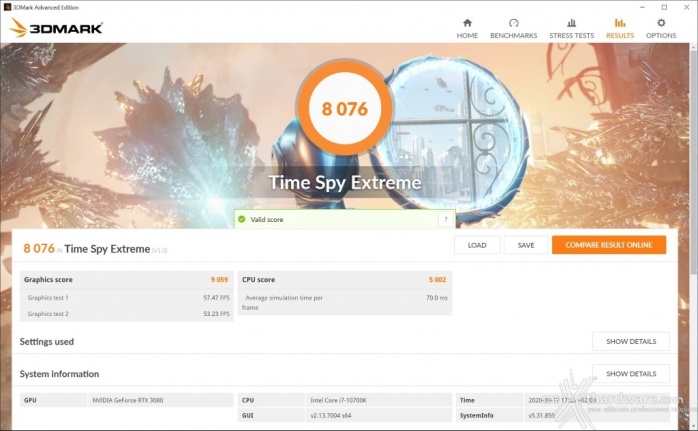Image resolution: width=698 pixels, height=431 pixels.
Task: Select Graphics test 2 row
Action: coord(127,313)
